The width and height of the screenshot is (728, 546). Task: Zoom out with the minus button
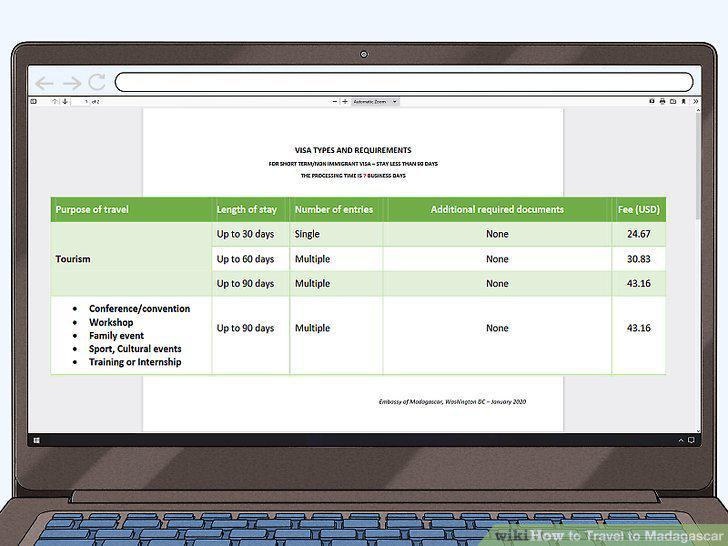pos(335,101)
